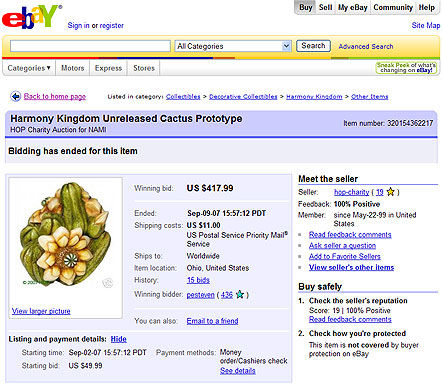Click the enlarge icon on the cactus photo corner
Image resolution: width=443 pixels, height=389 pixels.
coord(108,283)
